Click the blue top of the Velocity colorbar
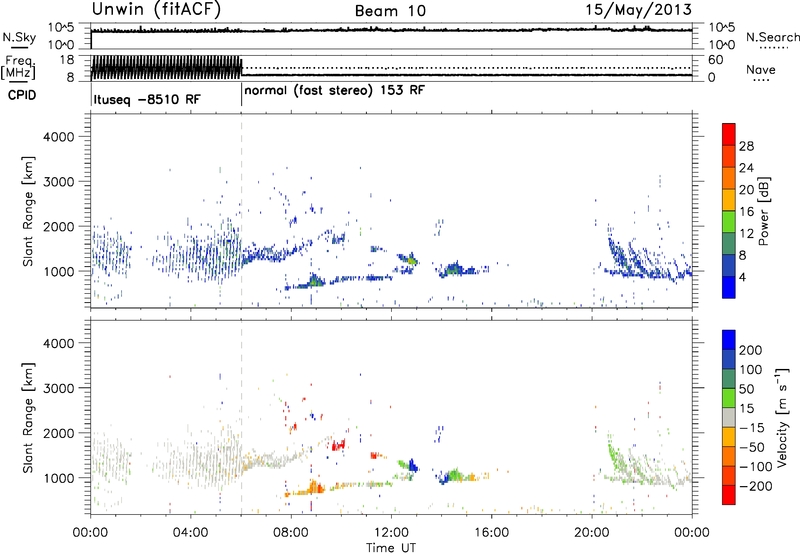The image size is (800, 554). 729,340
